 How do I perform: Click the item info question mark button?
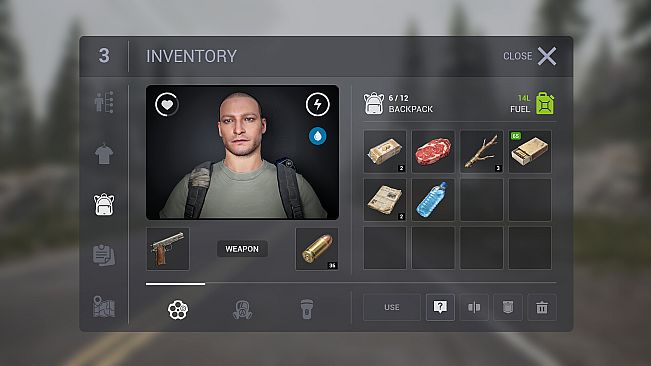(440, 307)
